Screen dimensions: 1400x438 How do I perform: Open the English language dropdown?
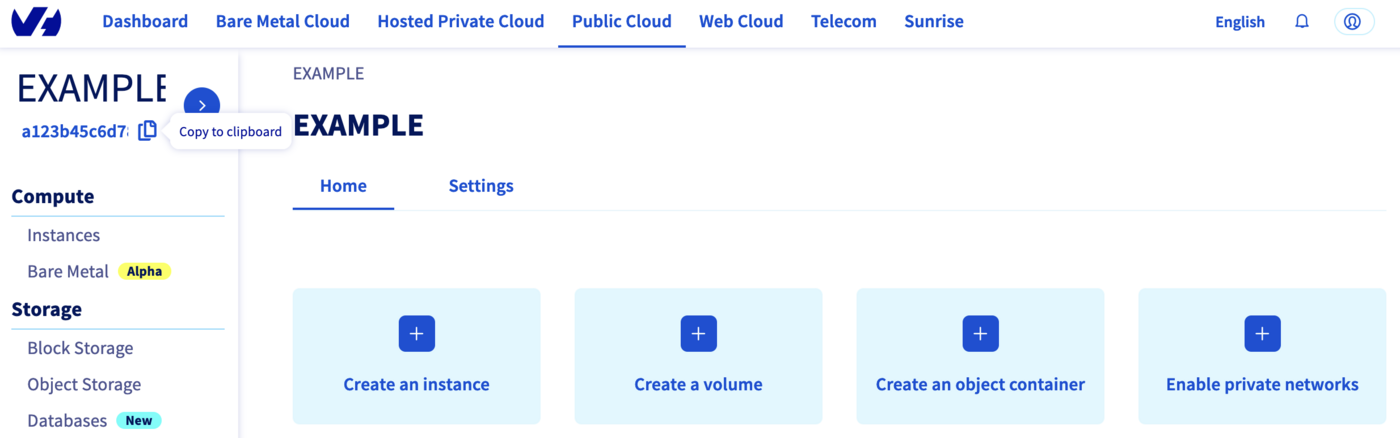(1239, 22)
